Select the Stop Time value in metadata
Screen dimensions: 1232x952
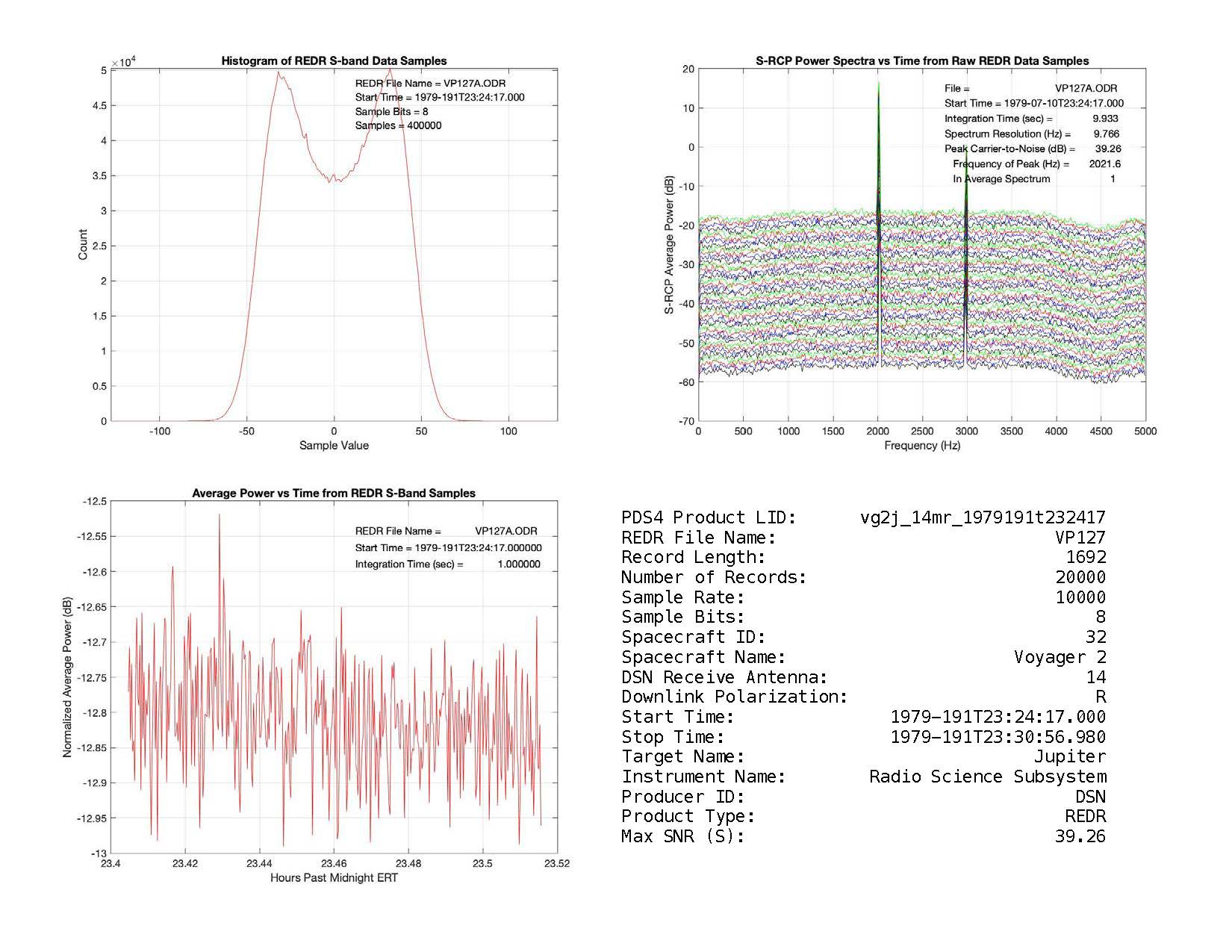[x=998, y=737]
